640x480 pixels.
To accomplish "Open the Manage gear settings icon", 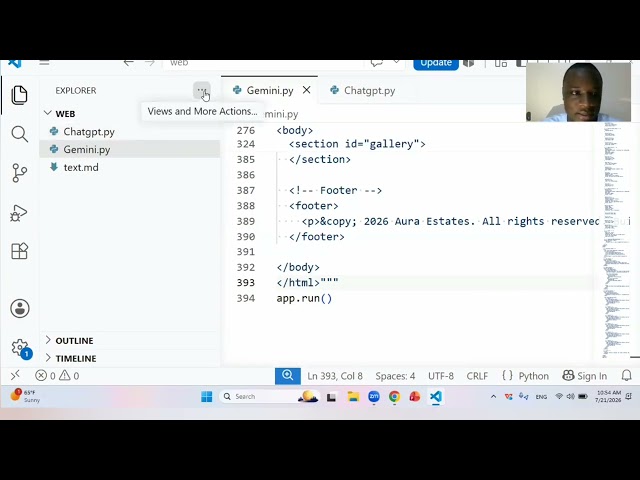I will coord(20,348).
